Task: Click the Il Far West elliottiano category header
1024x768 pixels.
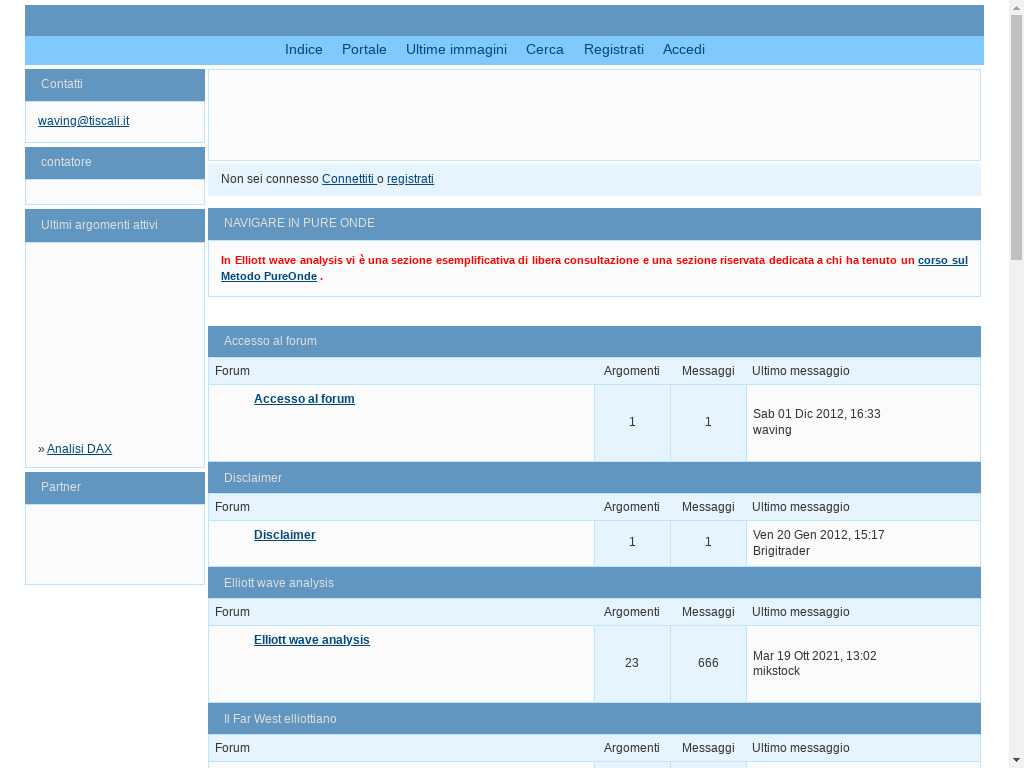Action: [280, 719]
